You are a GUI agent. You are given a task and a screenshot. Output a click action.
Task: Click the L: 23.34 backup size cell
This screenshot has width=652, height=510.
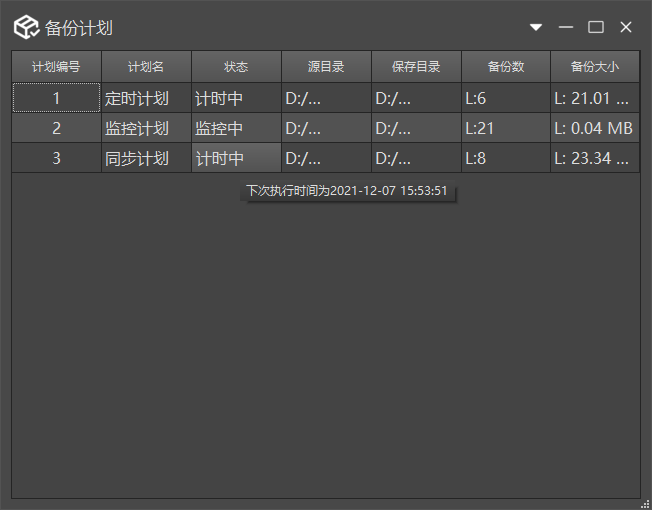(x=595, y=158)
